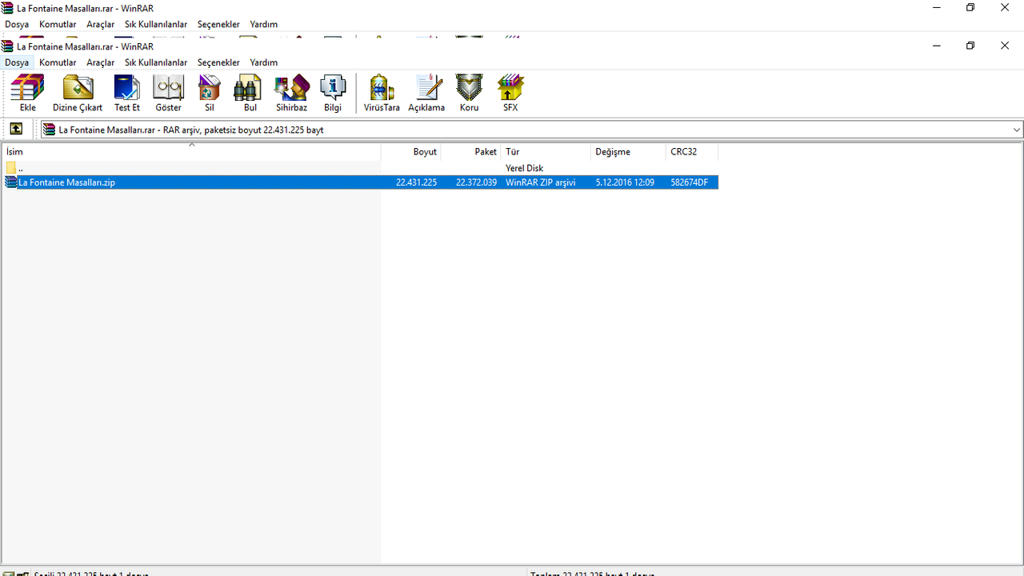Expand the archive path dropdown arrow

point(1016,130)
